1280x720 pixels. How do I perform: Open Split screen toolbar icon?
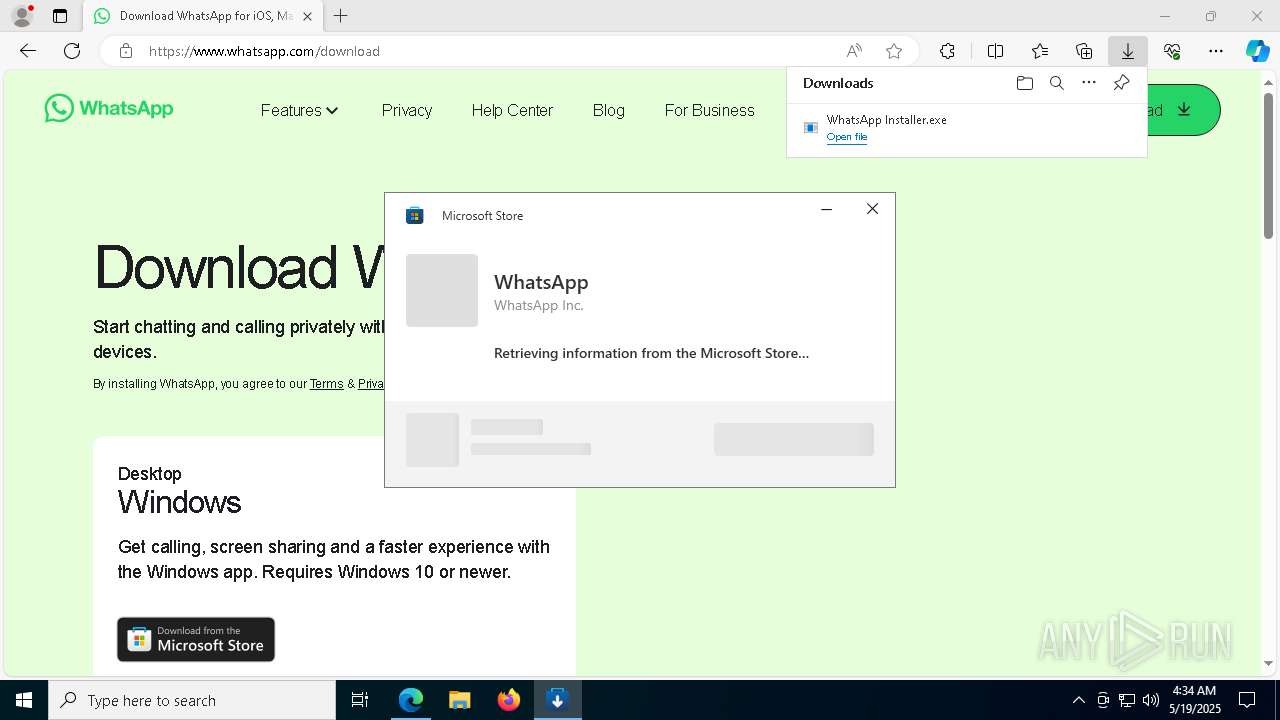[x=995, y=51]
